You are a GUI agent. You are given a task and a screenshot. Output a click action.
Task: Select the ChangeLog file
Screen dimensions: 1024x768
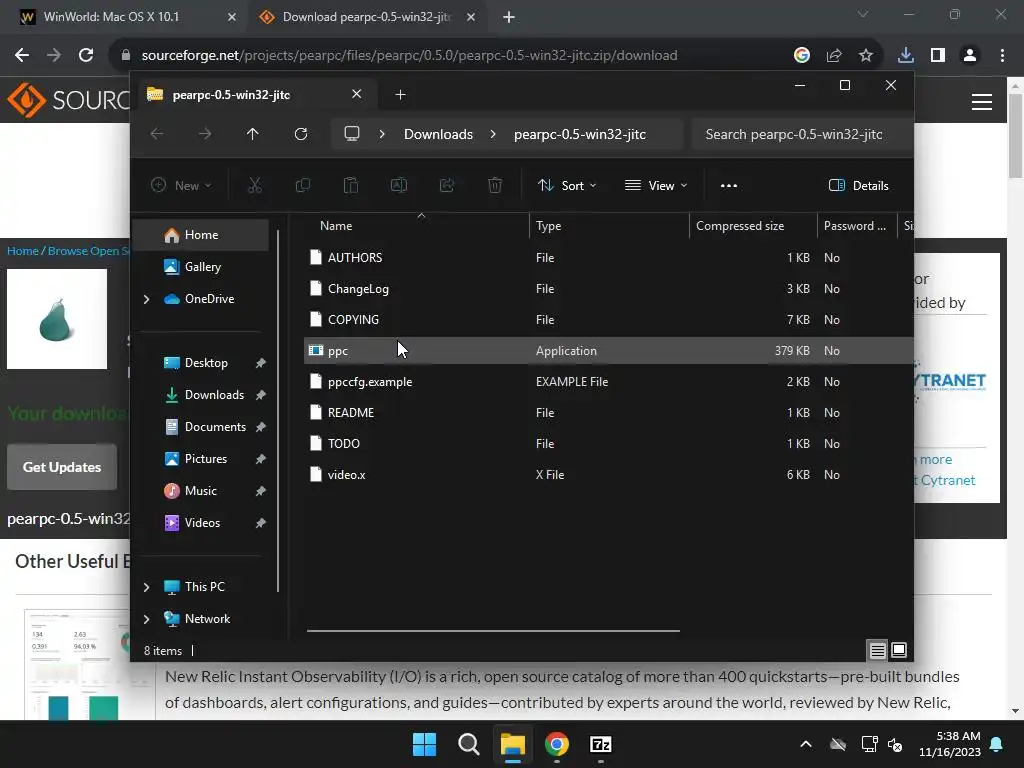click(608, 289)
